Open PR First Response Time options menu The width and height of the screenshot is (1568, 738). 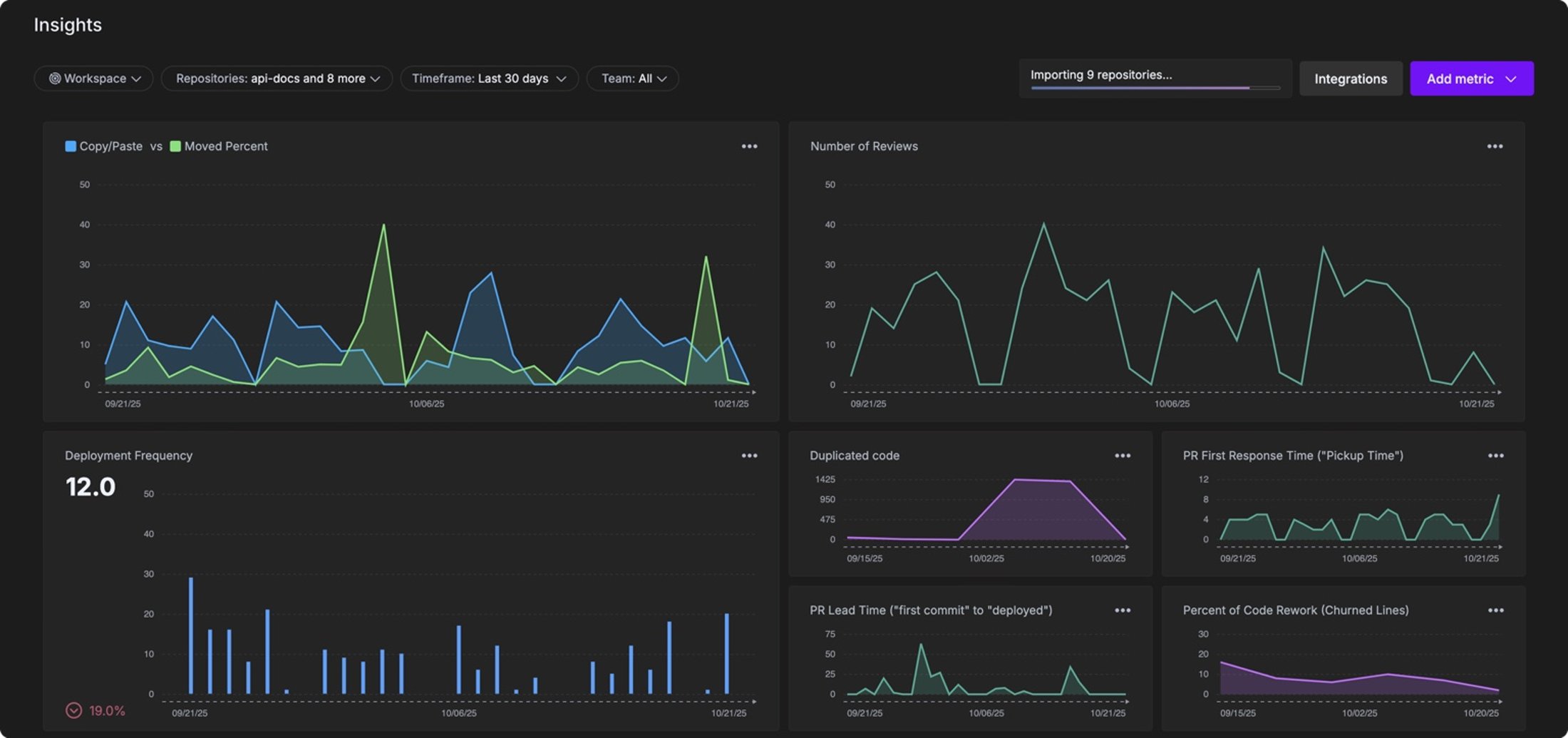(x=1495, y=456)
